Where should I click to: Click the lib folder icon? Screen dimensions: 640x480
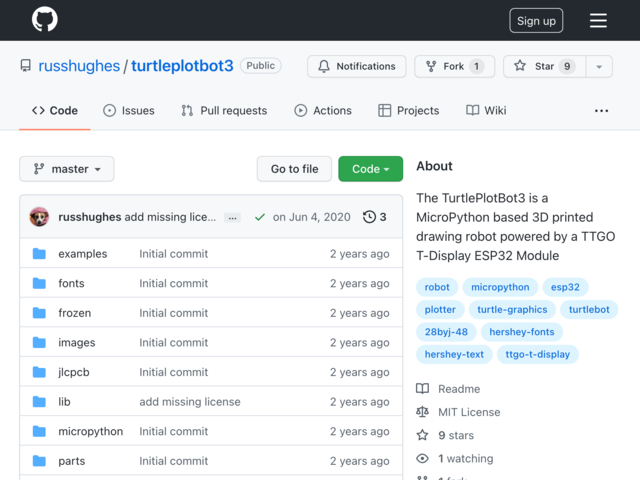coord(39,402)
